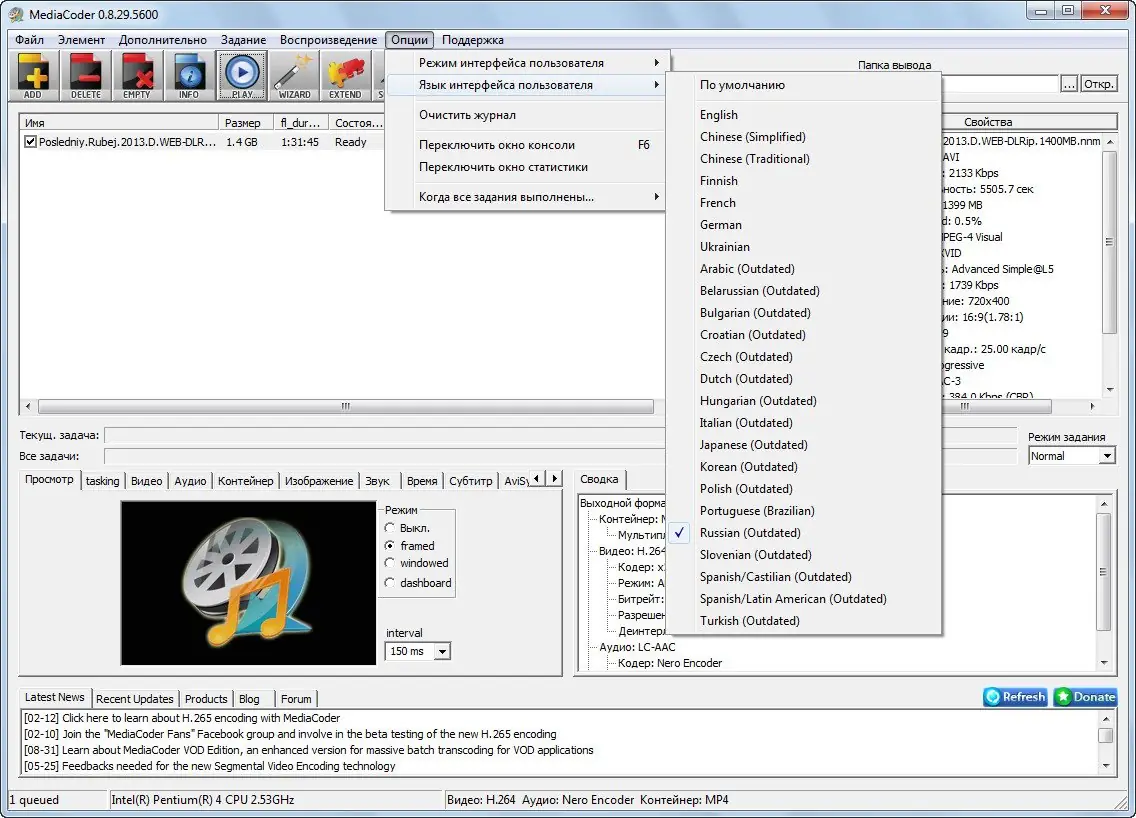
Task: Open the Элемент menu
Action: coord(81,40)
